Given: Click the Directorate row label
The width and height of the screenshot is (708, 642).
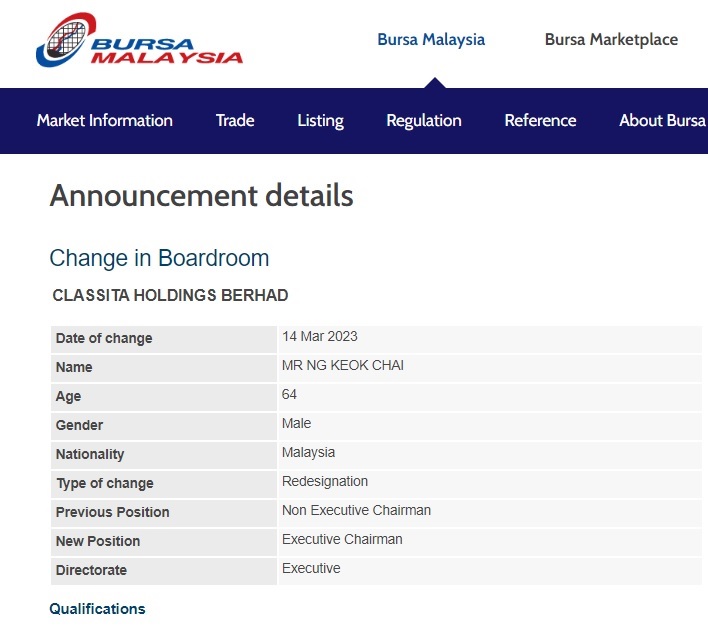Looking at the screenshot, I should [x=91, y=570].
